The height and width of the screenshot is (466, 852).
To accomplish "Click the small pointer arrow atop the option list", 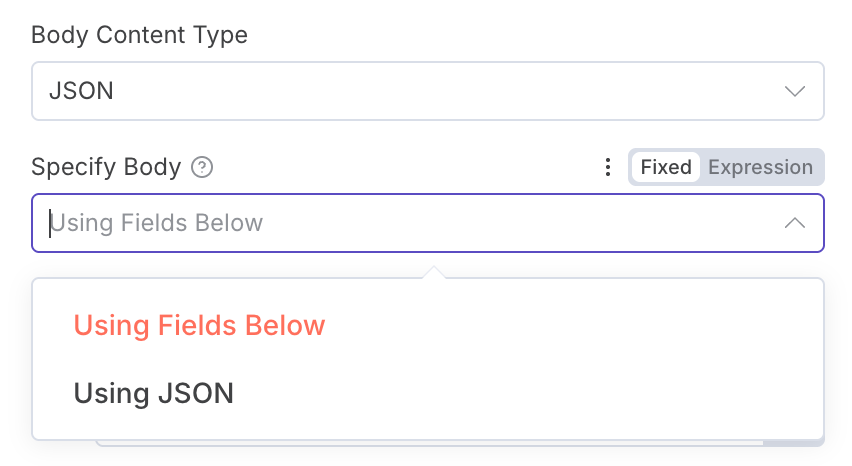I will tap(433, 272).
